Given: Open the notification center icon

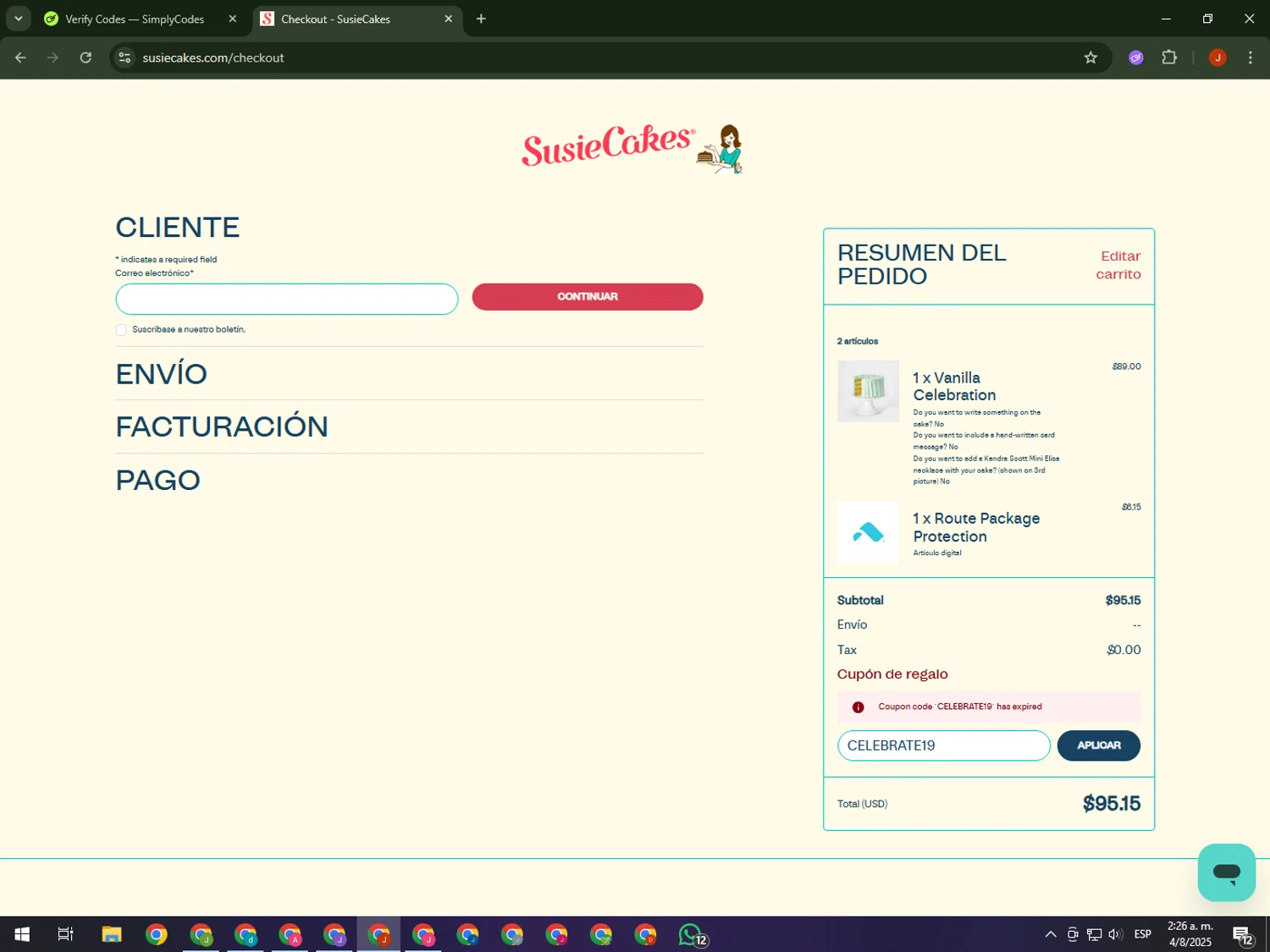Looking at the screenshot, I should pos(1243,934).
